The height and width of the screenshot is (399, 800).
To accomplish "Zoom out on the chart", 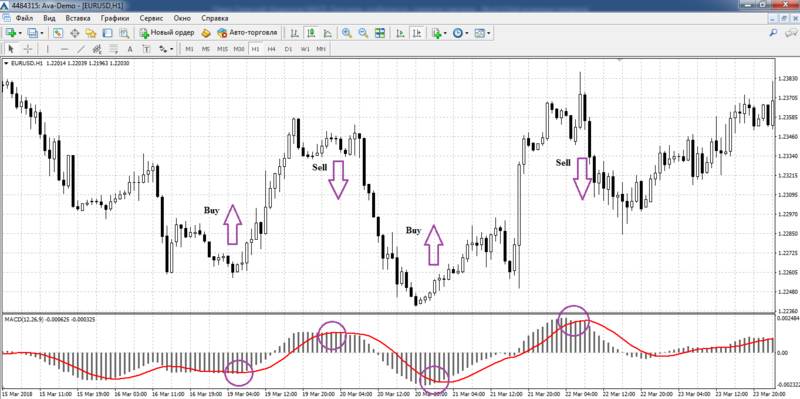I will pos(363,33).
